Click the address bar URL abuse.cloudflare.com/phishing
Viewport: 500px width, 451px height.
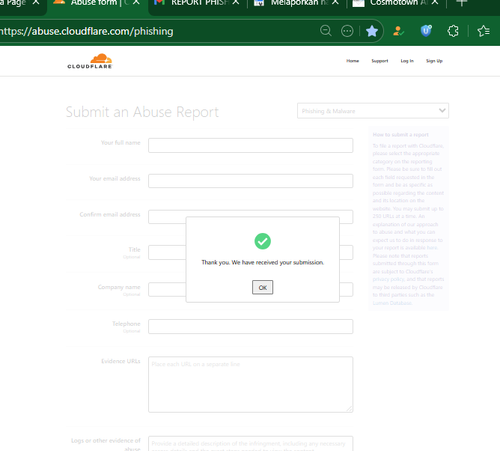[87, 31]
